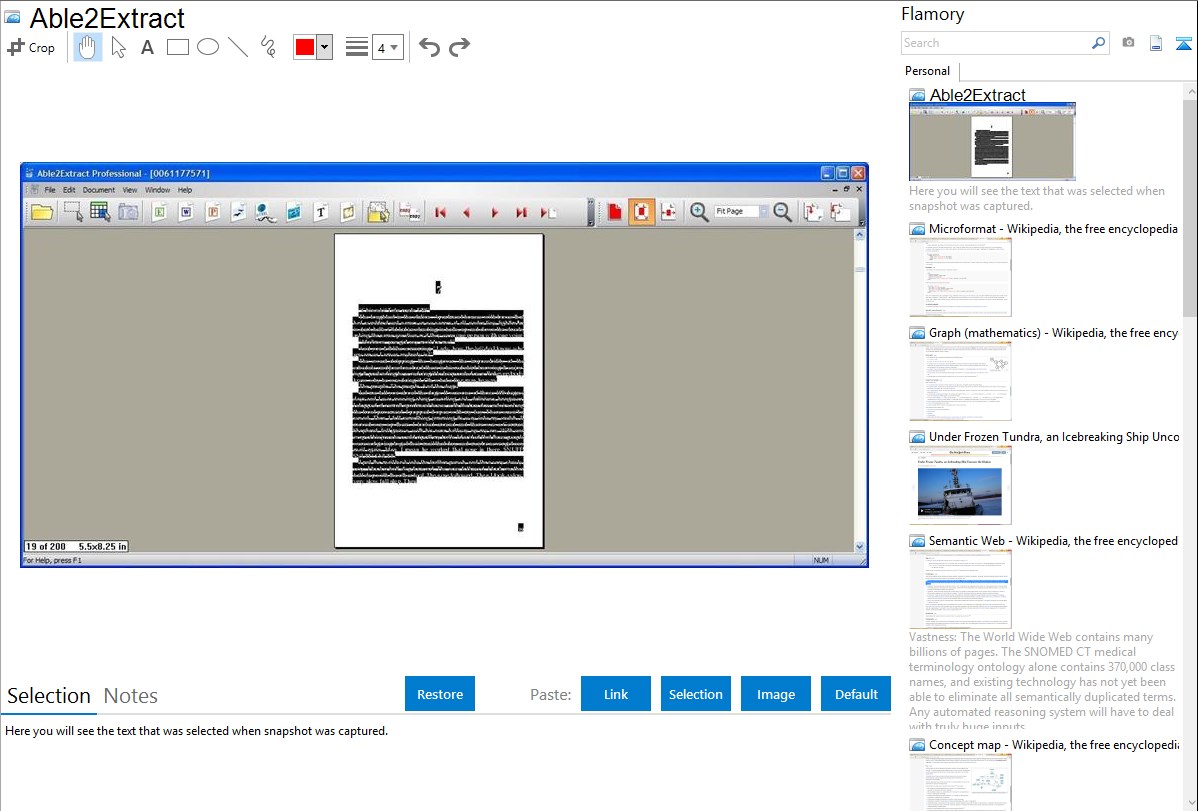Click the open folder icon in Able2Extract
1198x811 pixels.
coord(42,212)
